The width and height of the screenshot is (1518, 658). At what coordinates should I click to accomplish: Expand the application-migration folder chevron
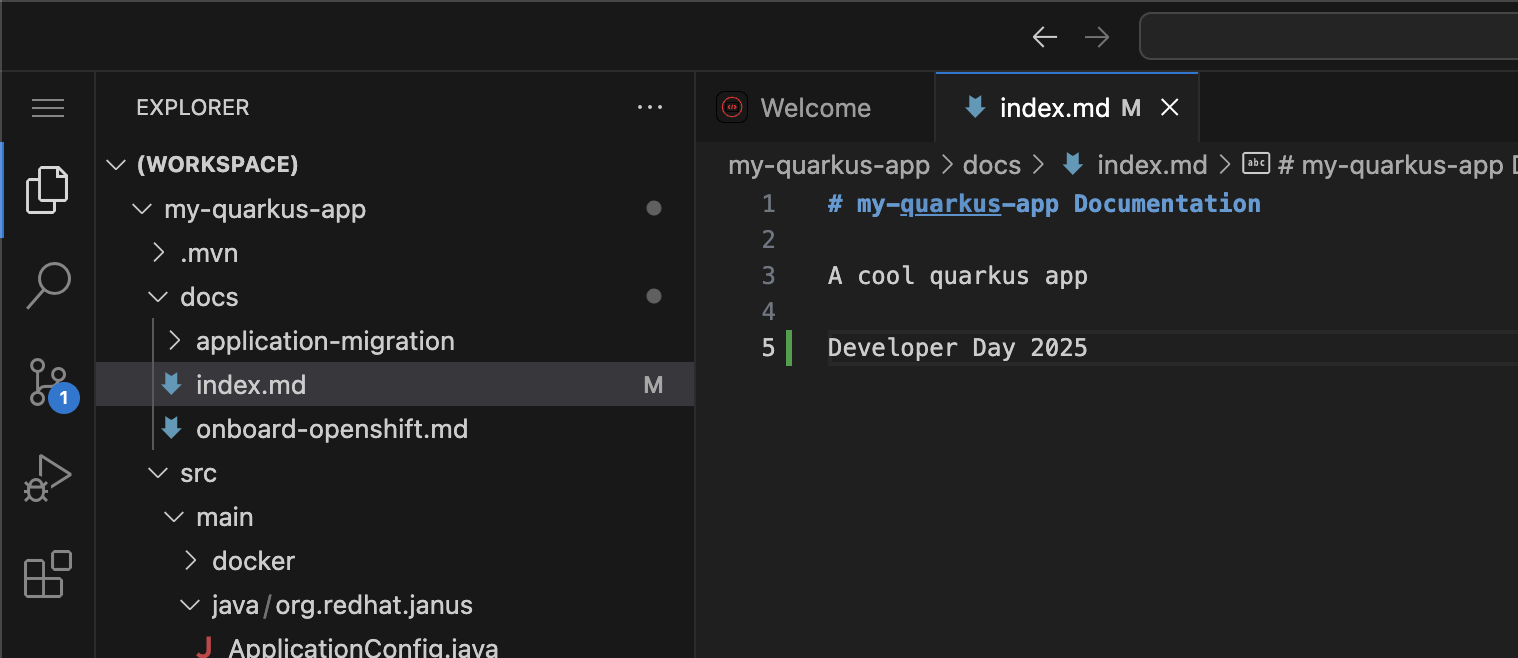(175, 341)
